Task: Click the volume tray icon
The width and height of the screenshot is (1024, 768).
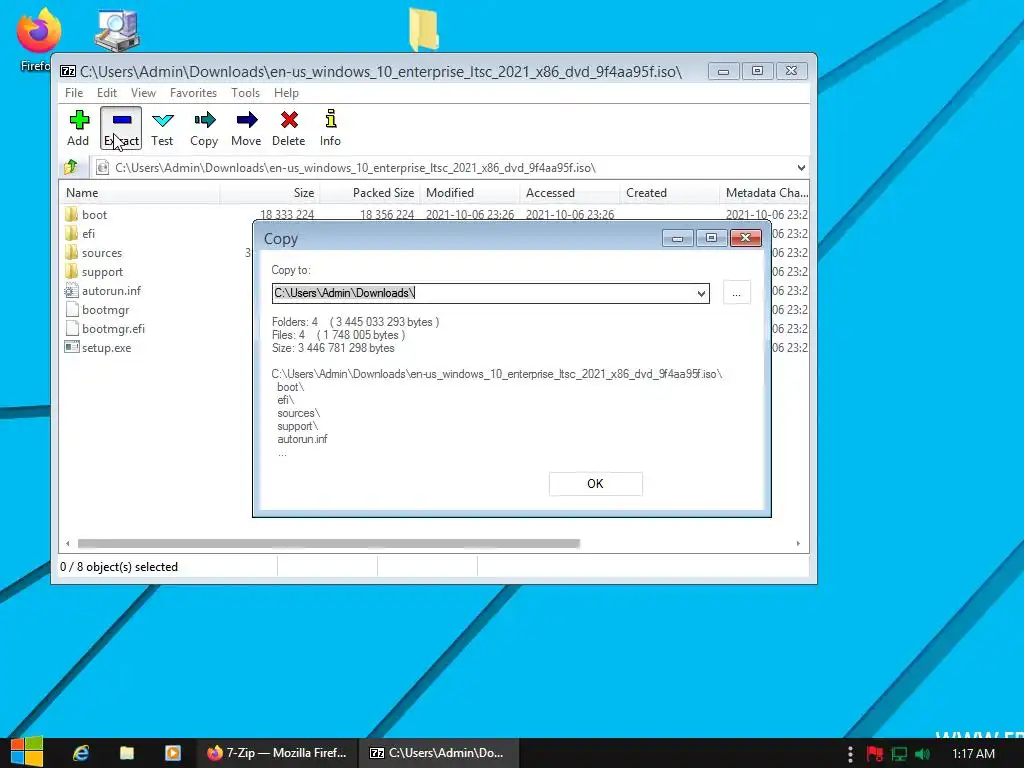Action: pyautogui.click(x=923, y=754)
